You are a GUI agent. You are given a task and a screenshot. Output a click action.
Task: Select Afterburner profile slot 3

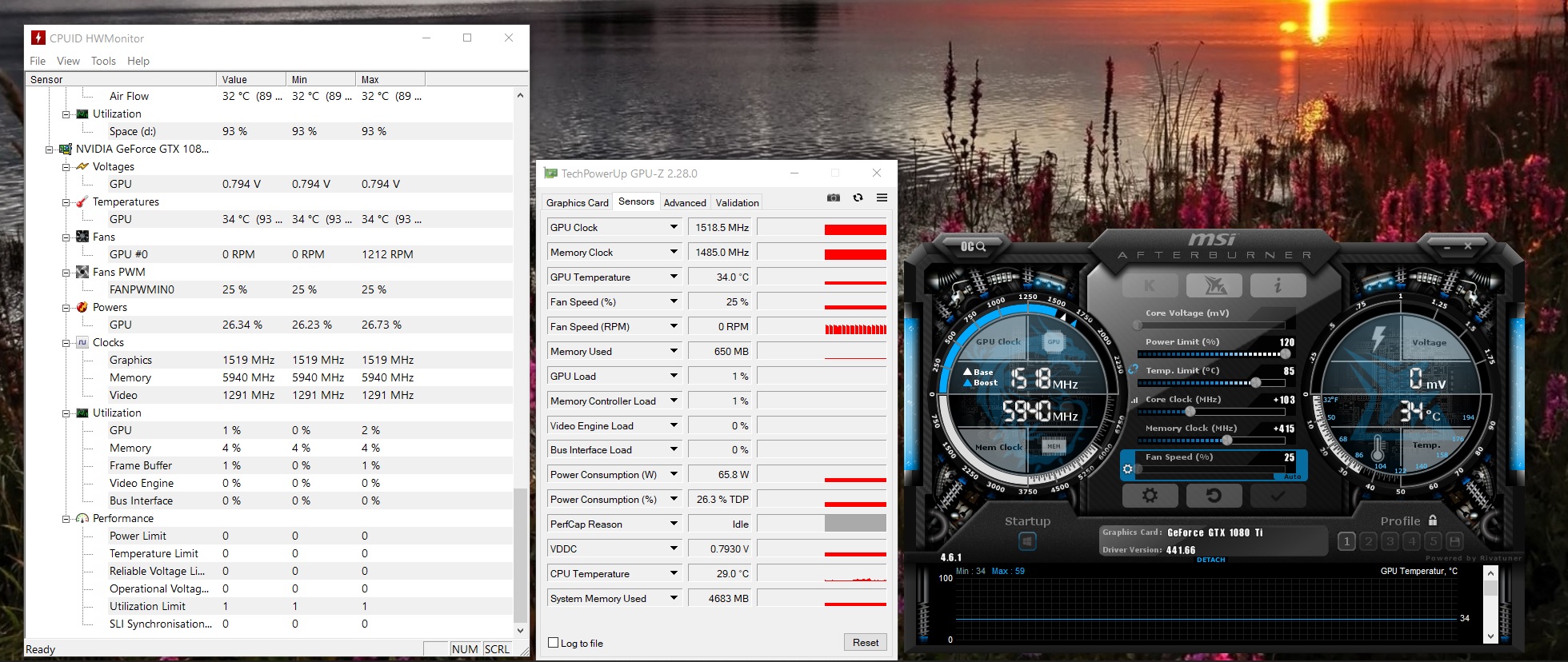[1390, 541]
